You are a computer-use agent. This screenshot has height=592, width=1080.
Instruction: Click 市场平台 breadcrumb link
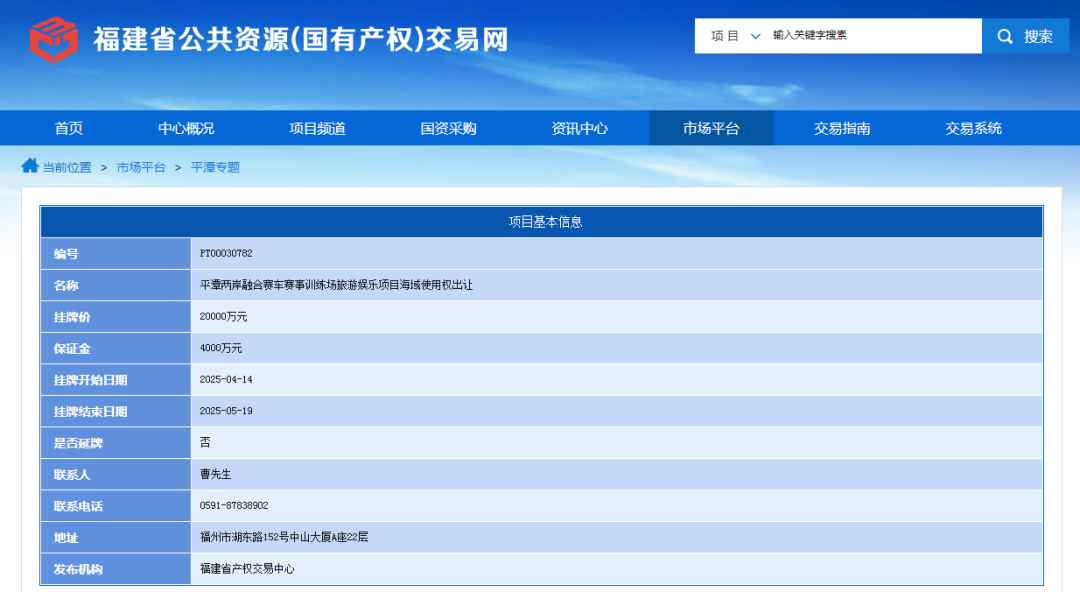coord(141,167)
